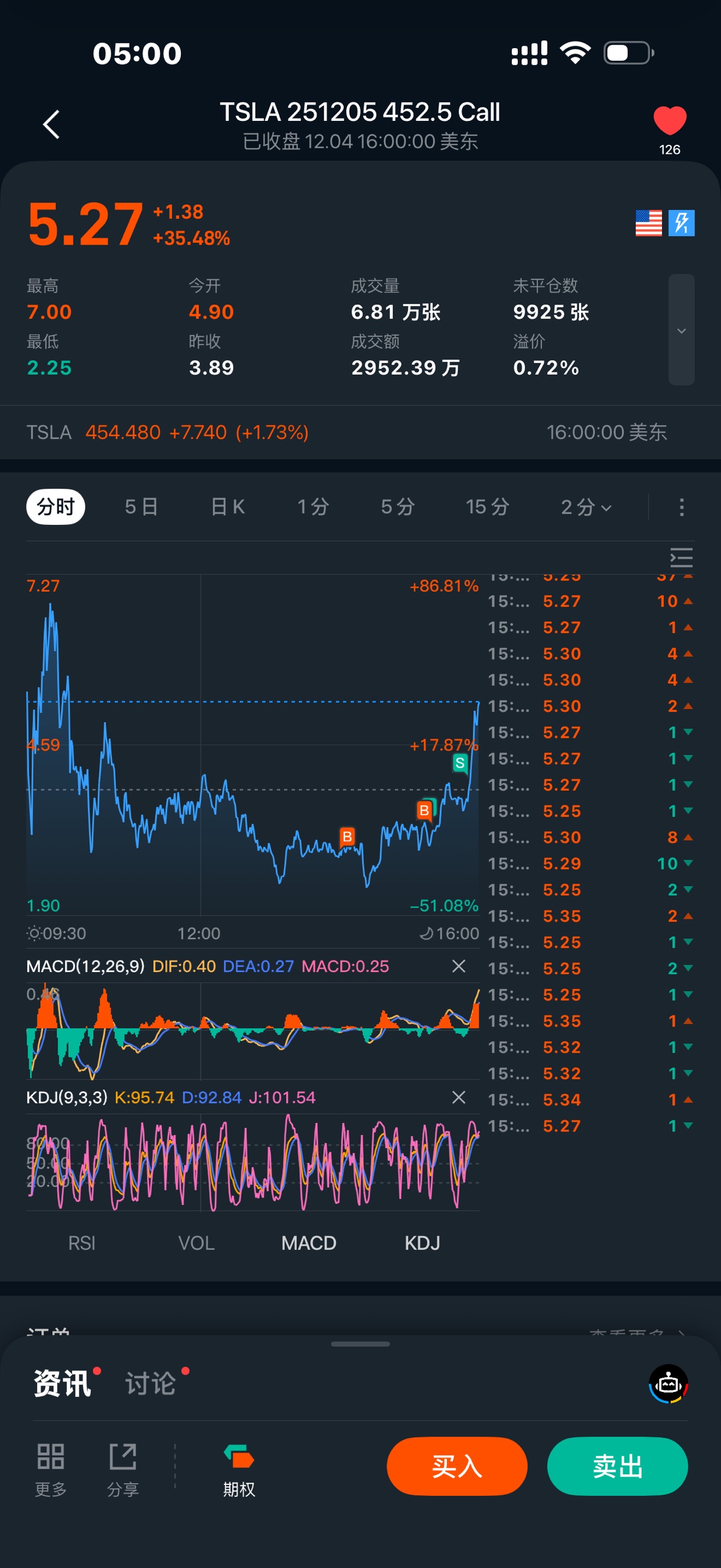721x1568 pixels.
Task: Tap the 分享 share icon
Action: 123,1468
